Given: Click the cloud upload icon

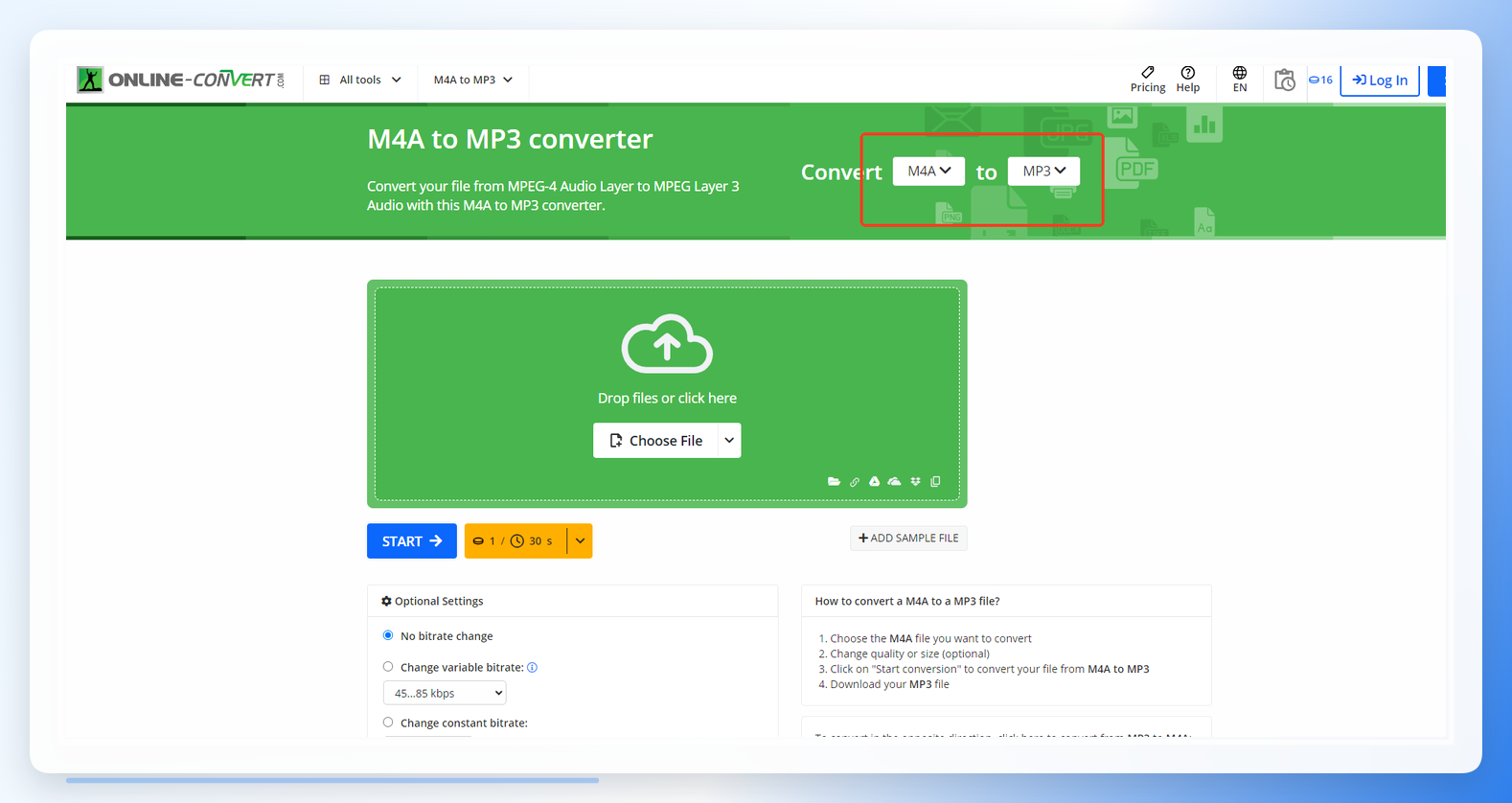Looking at the screenshot, I should click(667, 343).
